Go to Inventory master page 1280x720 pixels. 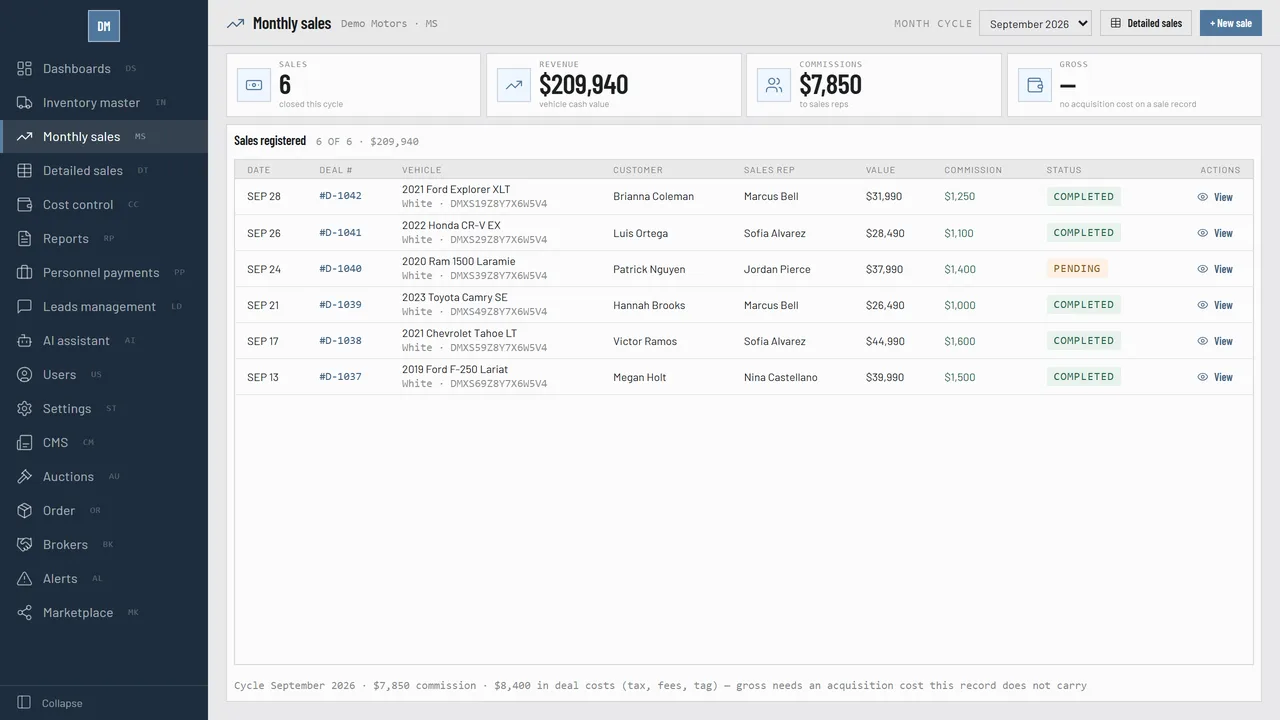click(104, 102)
